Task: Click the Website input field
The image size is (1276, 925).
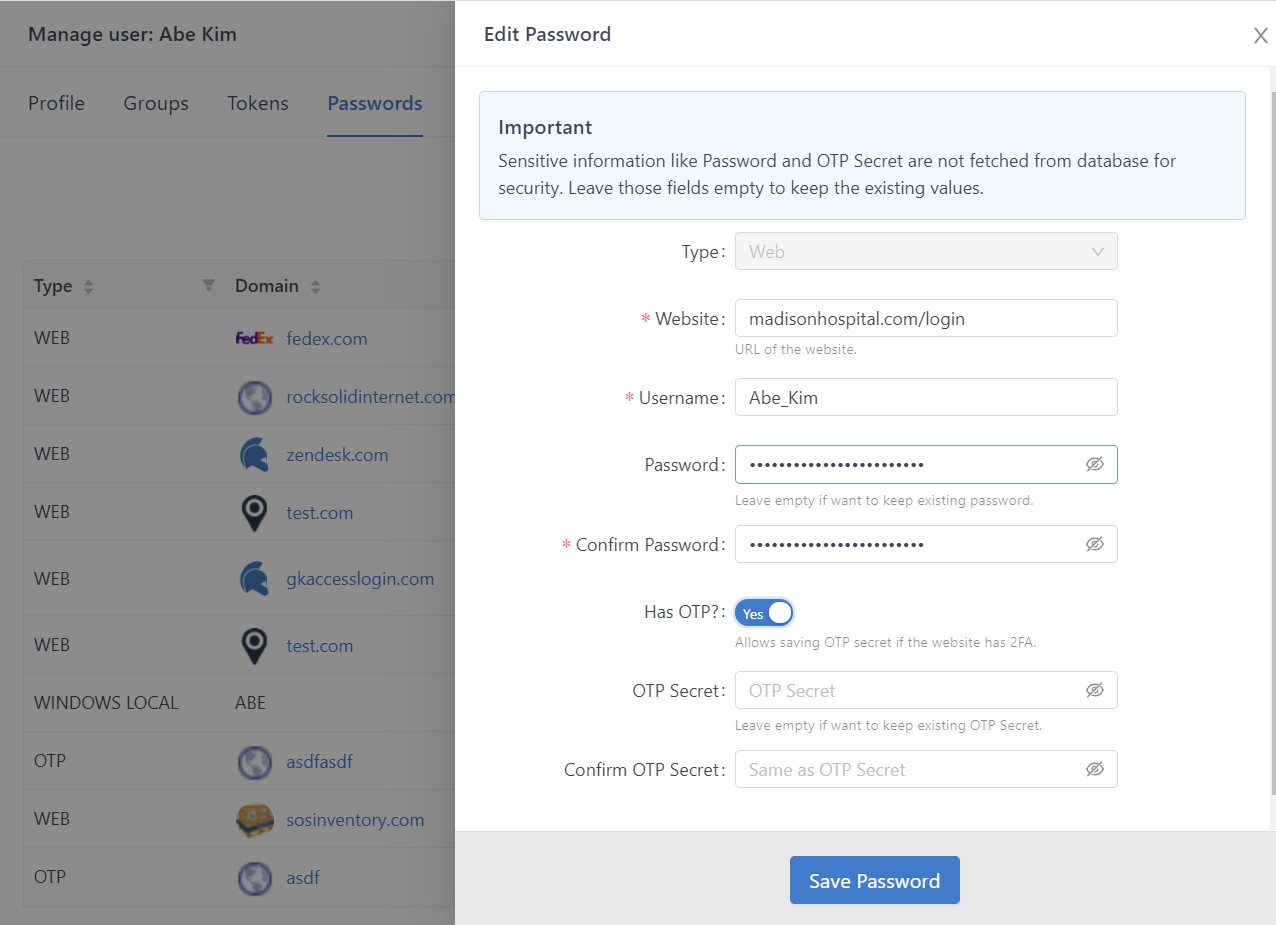Action: 925,319
